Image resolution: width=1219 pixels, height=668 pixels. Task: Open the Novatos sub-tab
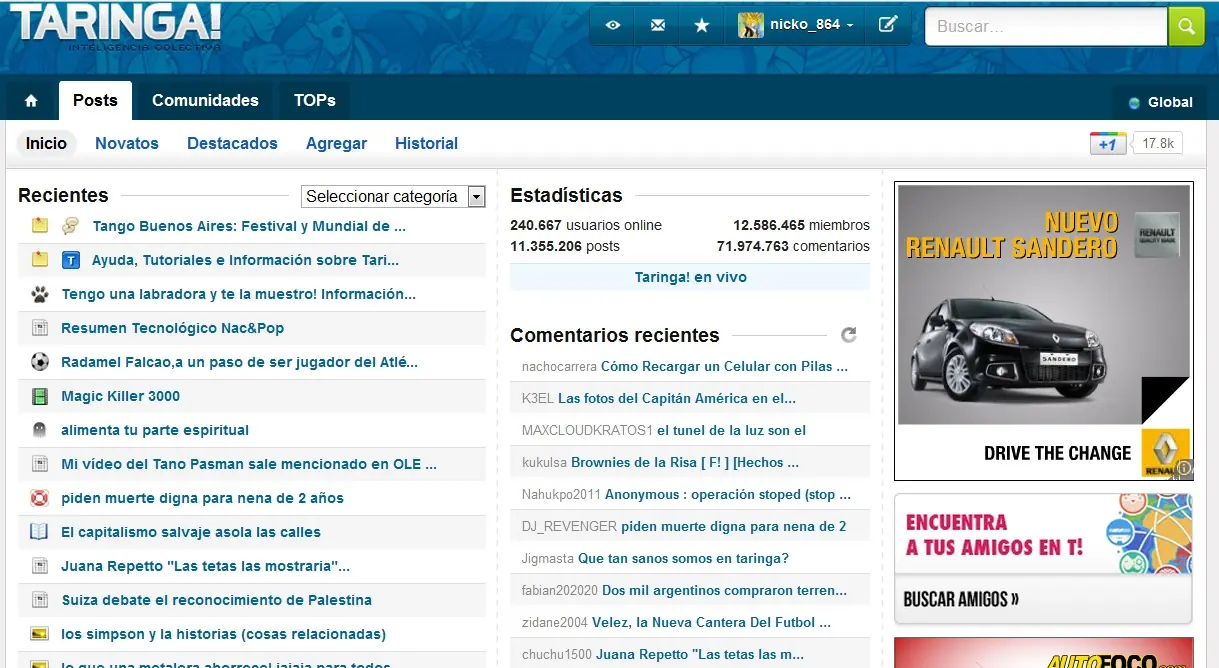click(127, 144)
